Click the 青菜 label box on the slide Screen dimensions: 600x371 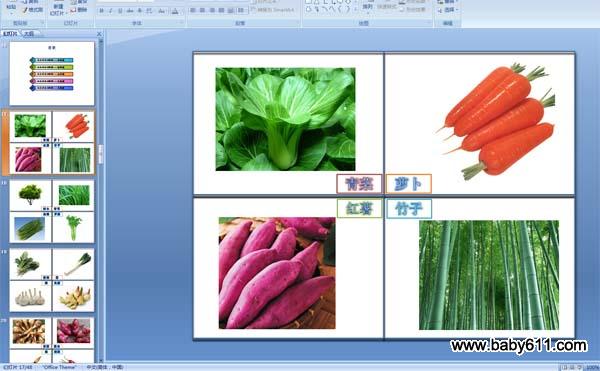click(359, 184)
